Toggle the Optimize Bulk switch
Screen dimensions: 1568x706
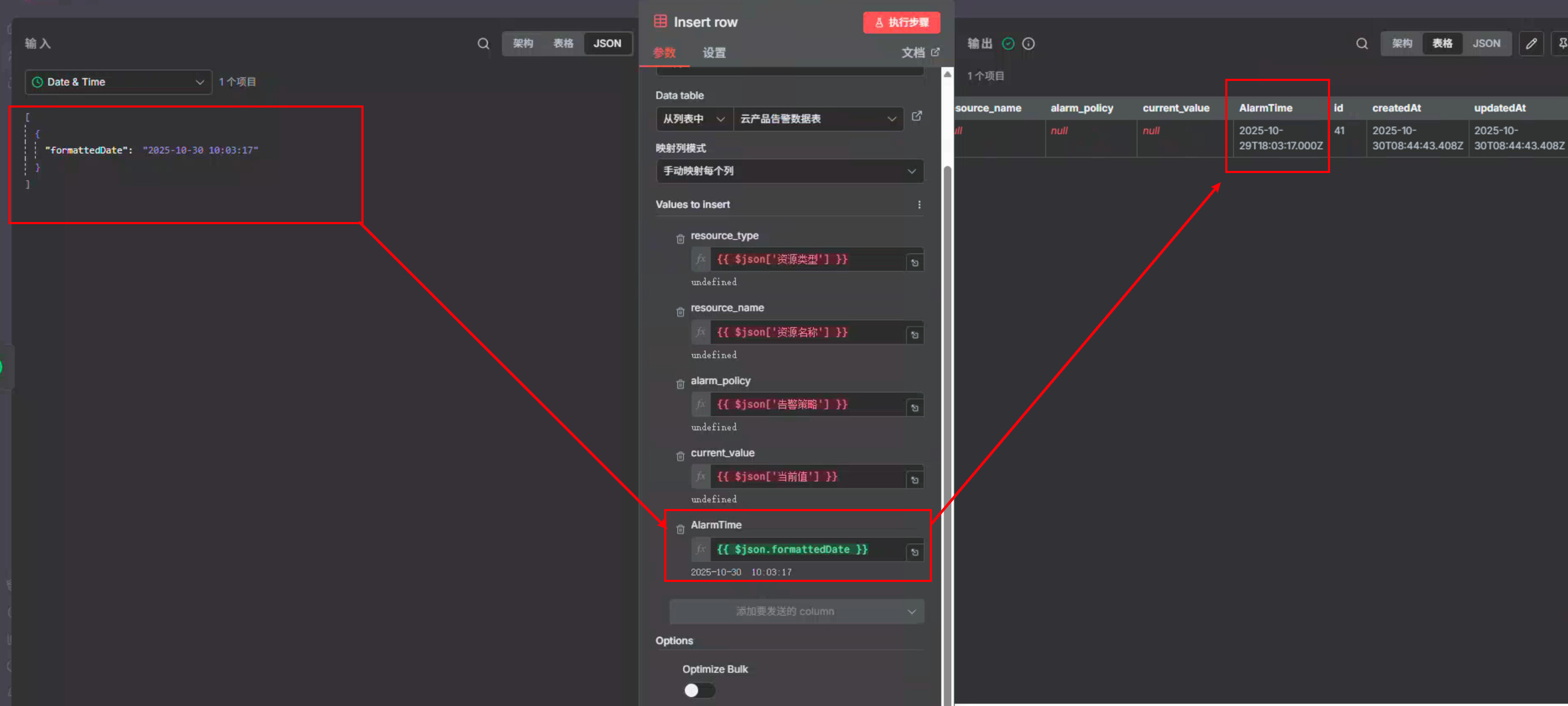point(698,690)
